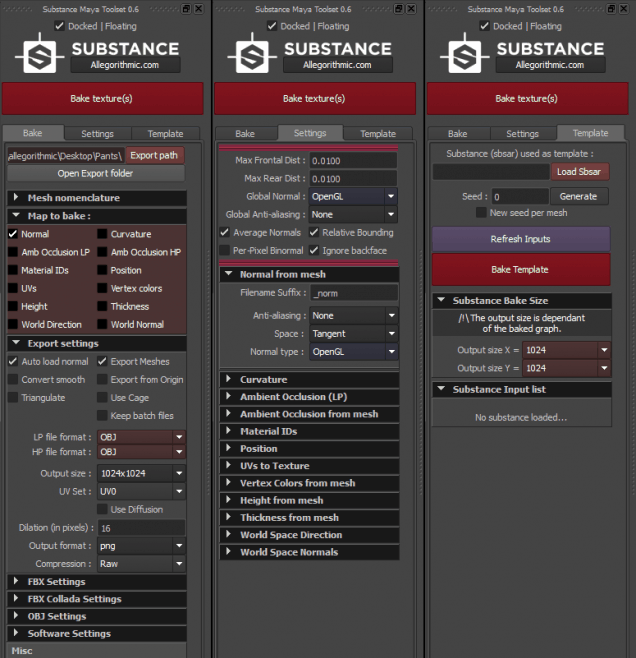Expand the Mesh nomenclature section

97,198
